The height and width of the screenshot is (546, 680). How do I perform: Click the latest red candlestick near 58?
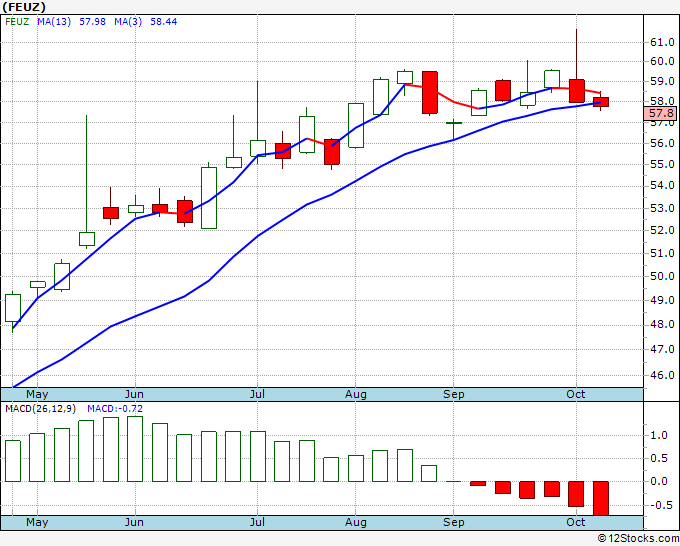(x=601, y=102)
